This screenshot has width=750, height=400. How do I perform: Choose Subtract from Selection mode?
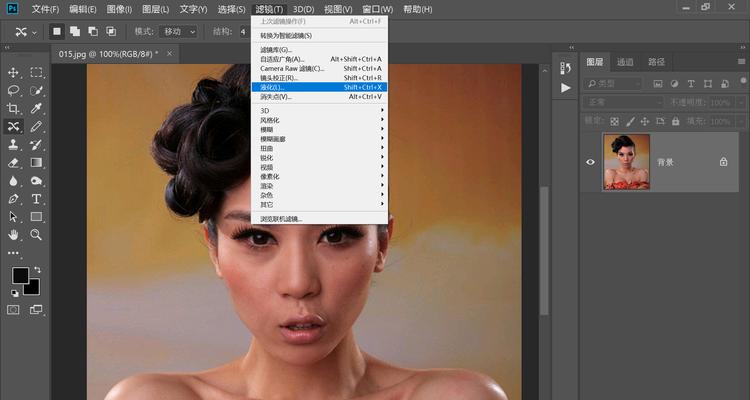coord(93,32)
